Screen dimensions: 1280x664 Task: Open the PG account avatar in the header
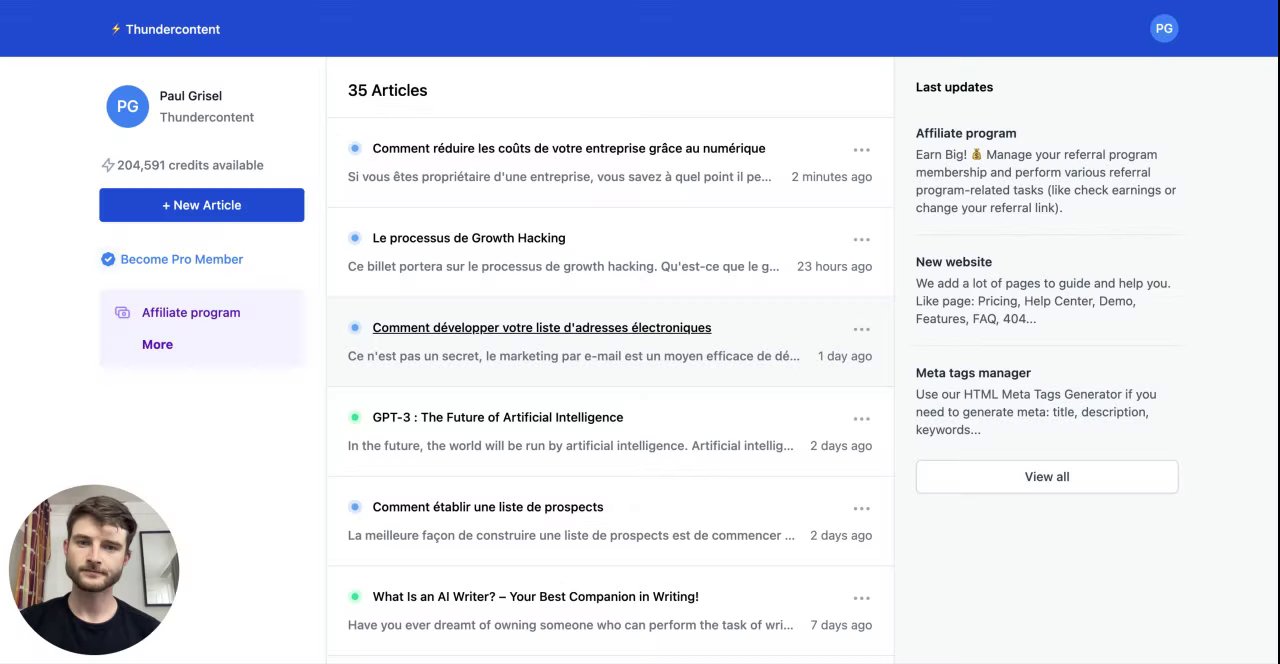tap(1164, 29)
